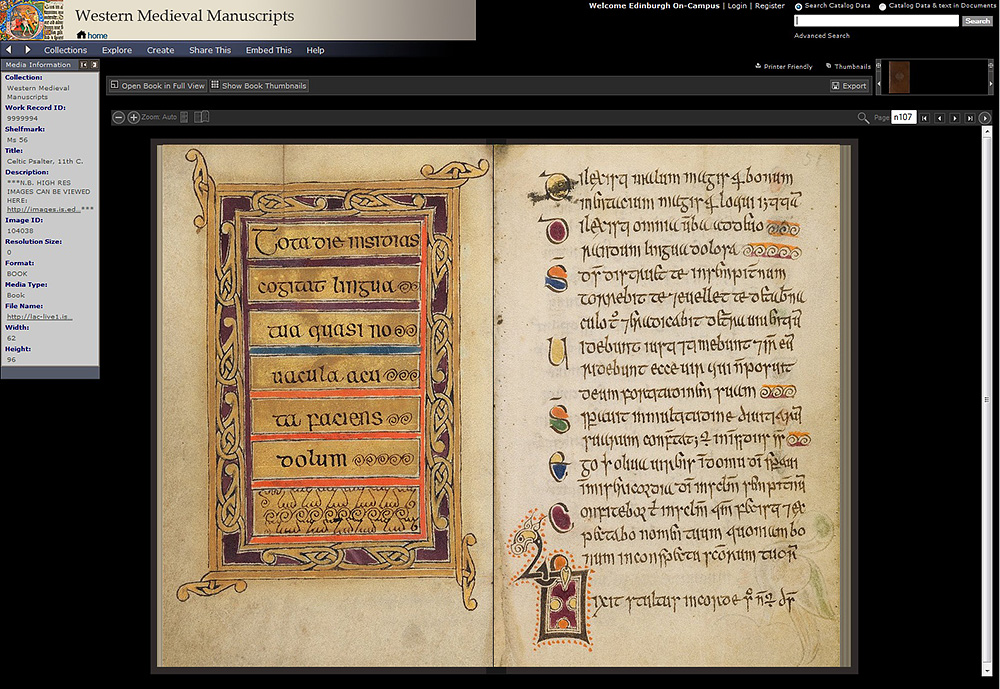Go to the previous page arrow
1000x689 pixels.
pyautogui.click(x=940, y=118)
